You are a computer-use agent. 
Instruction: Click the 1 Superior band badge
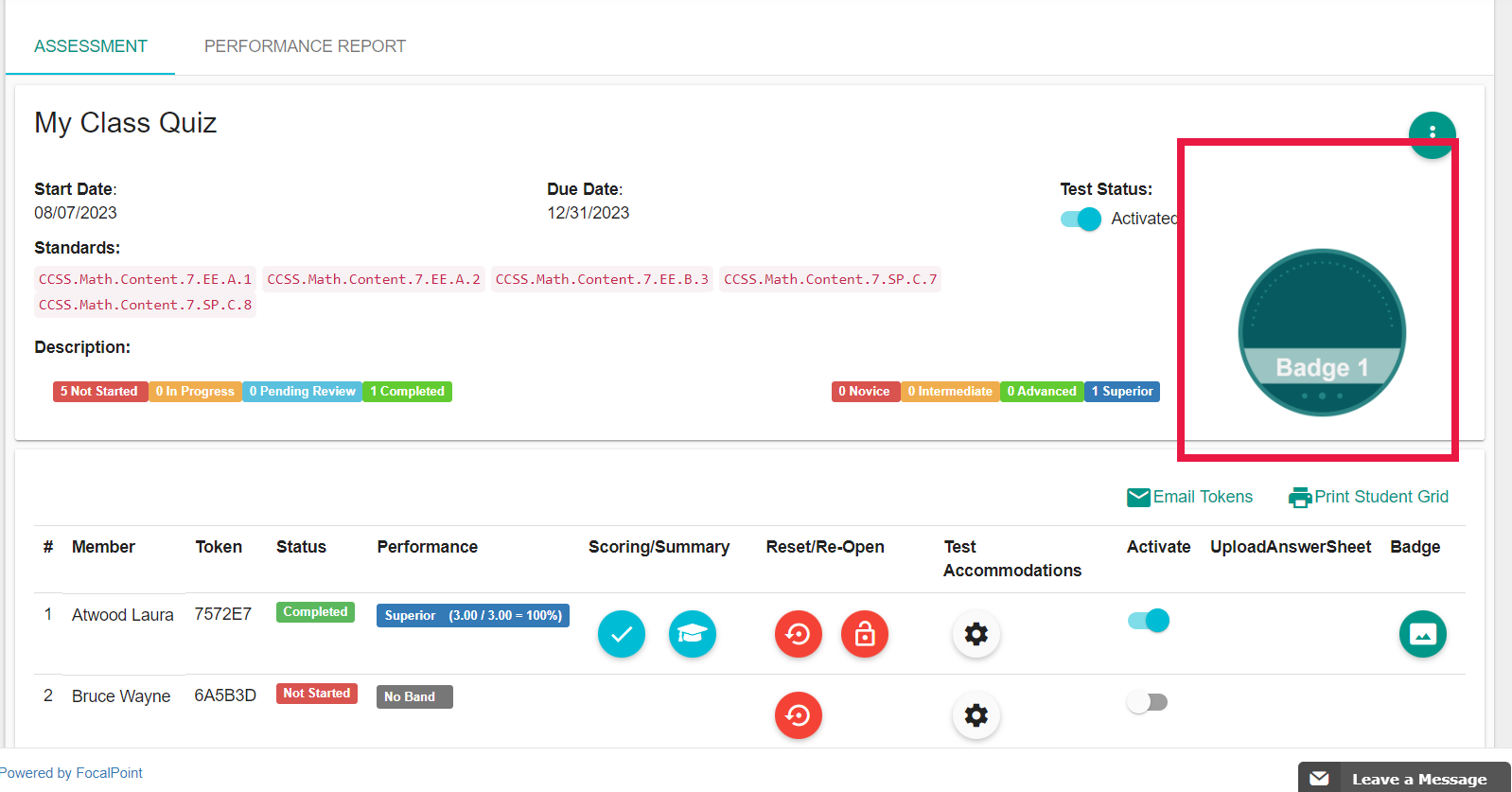(x=1122, y=392)
